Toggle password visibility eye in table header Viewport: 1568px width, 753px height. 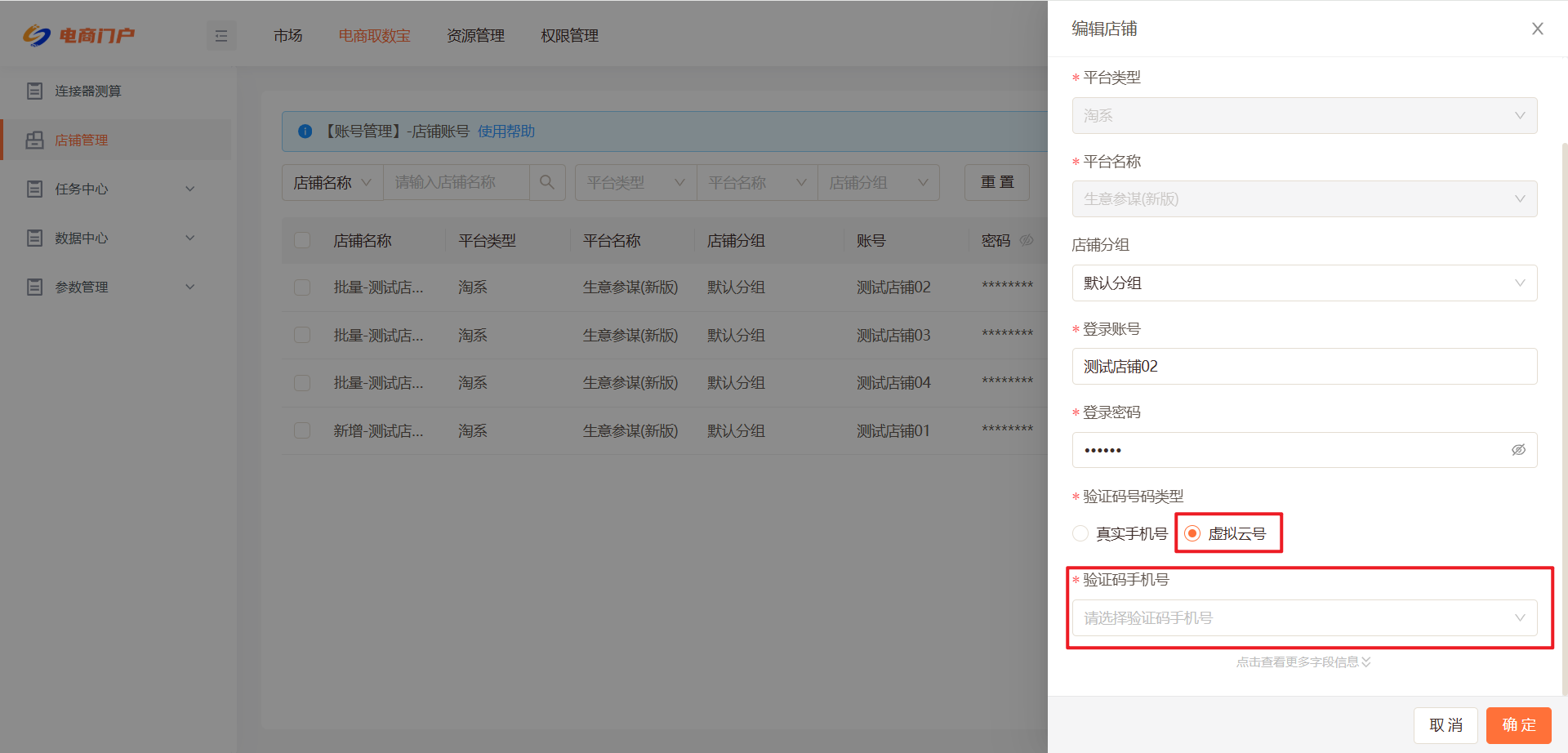pyautogui.click(x=1027, y=240)
